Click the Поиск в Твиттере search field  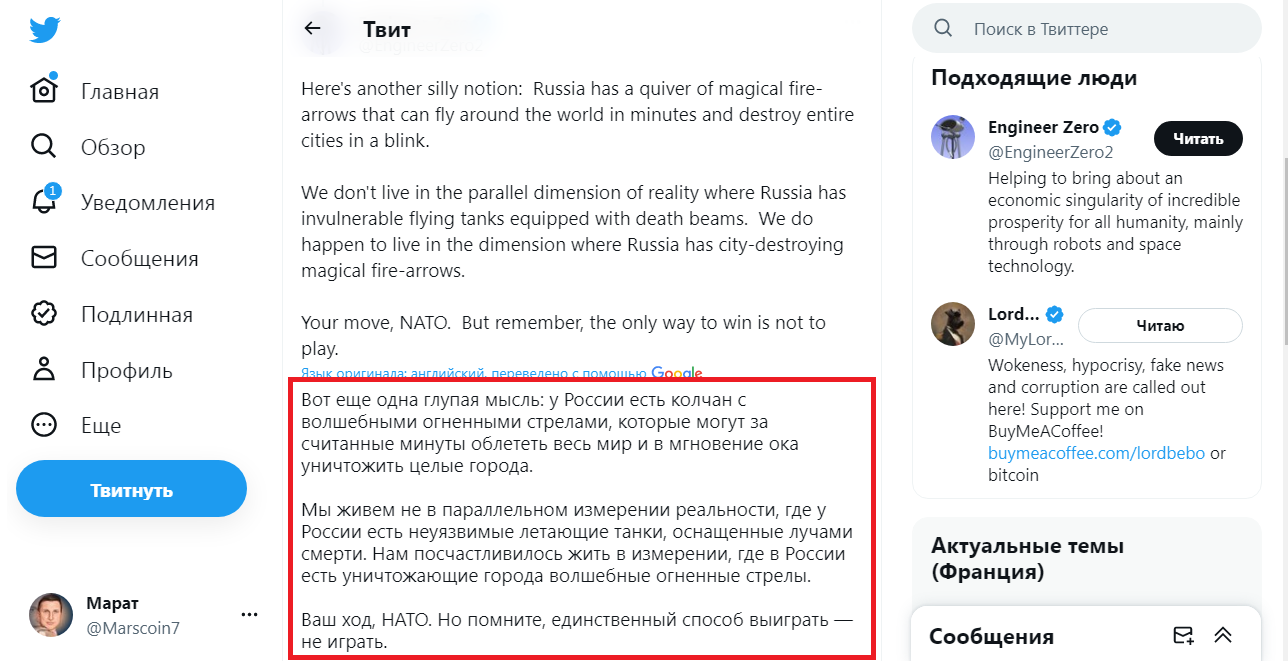(1100, 29)
